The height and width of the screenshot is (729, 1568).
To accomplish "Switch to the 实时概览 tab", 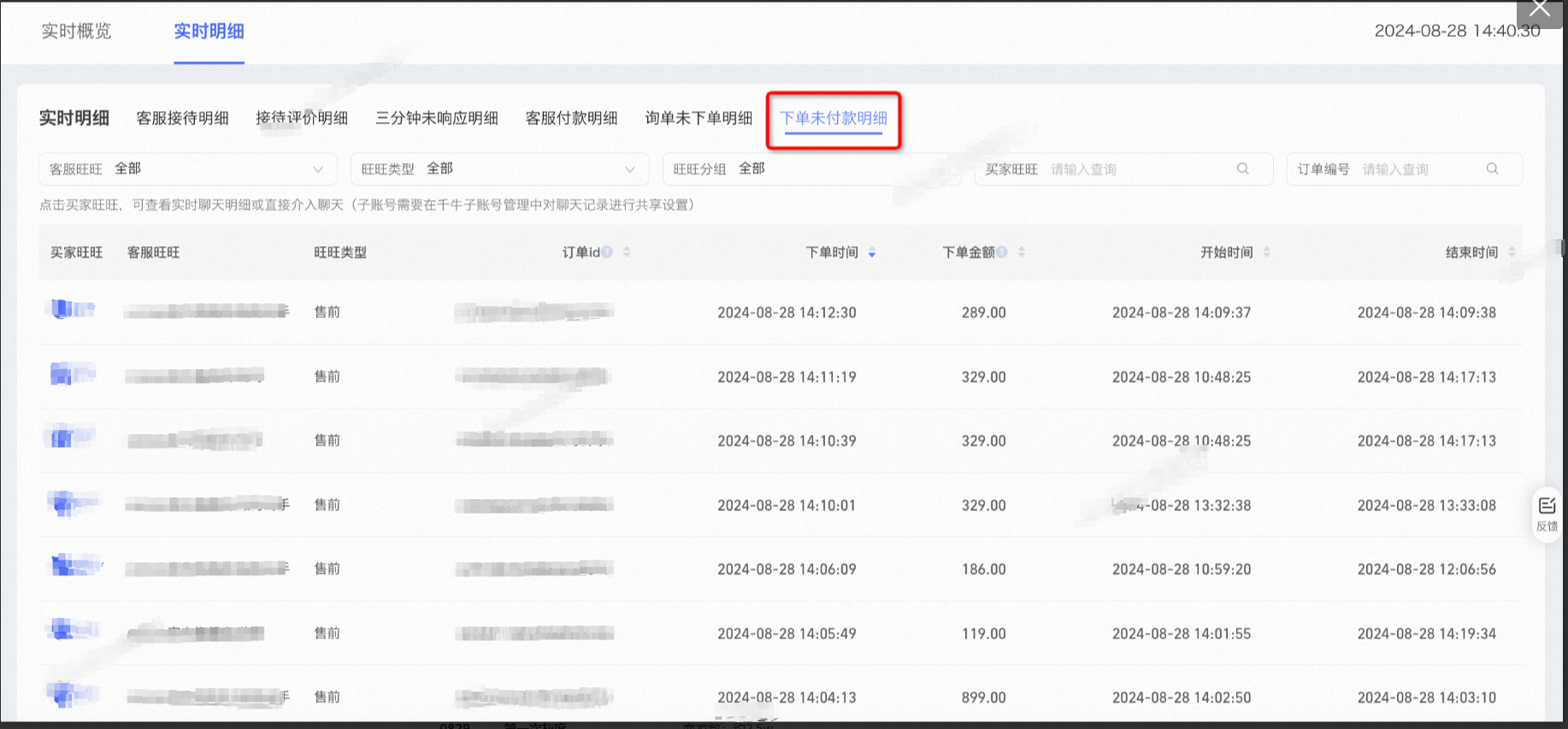I will [76, 31].
